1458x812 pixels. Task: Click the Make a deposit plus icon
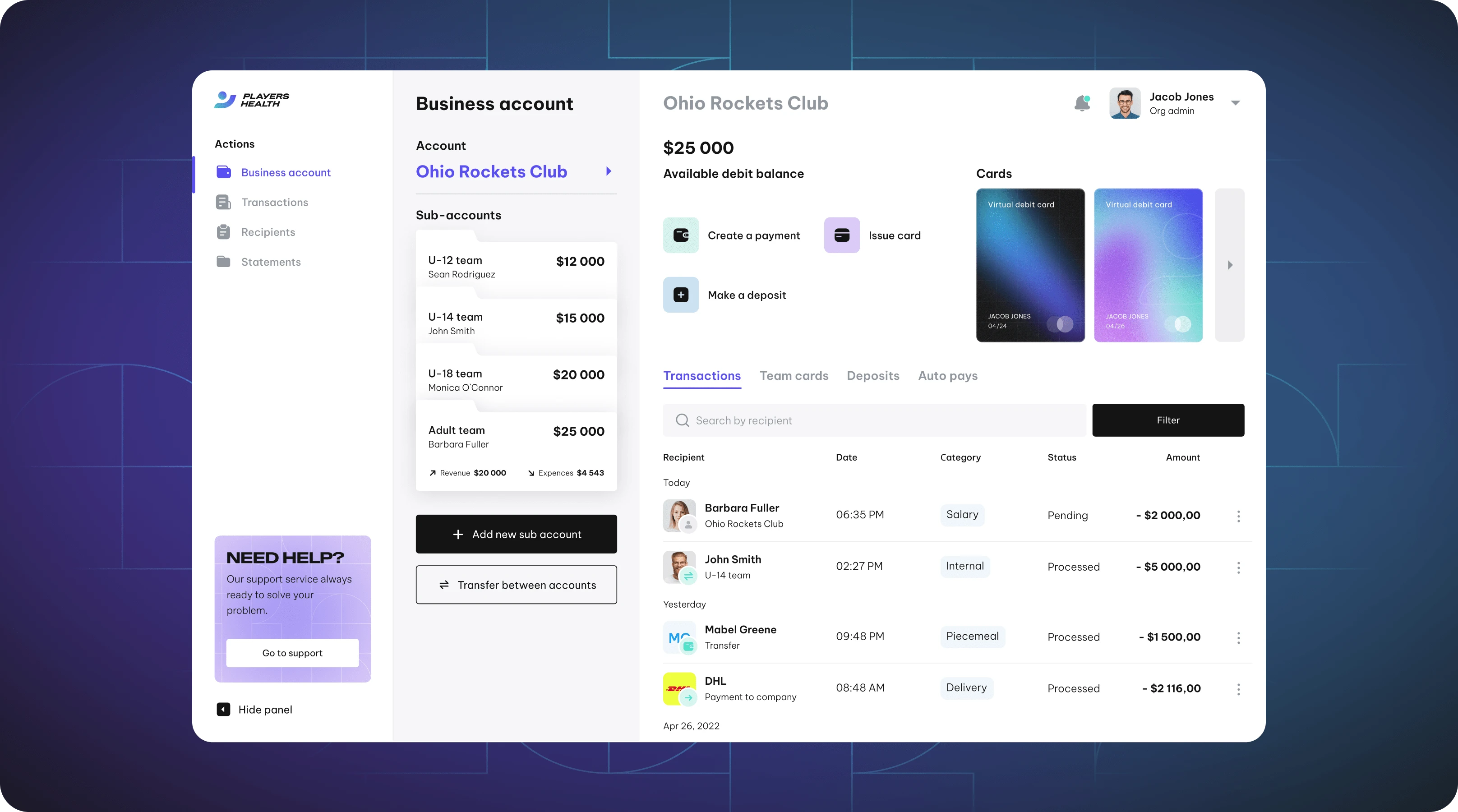click(681, 295)
